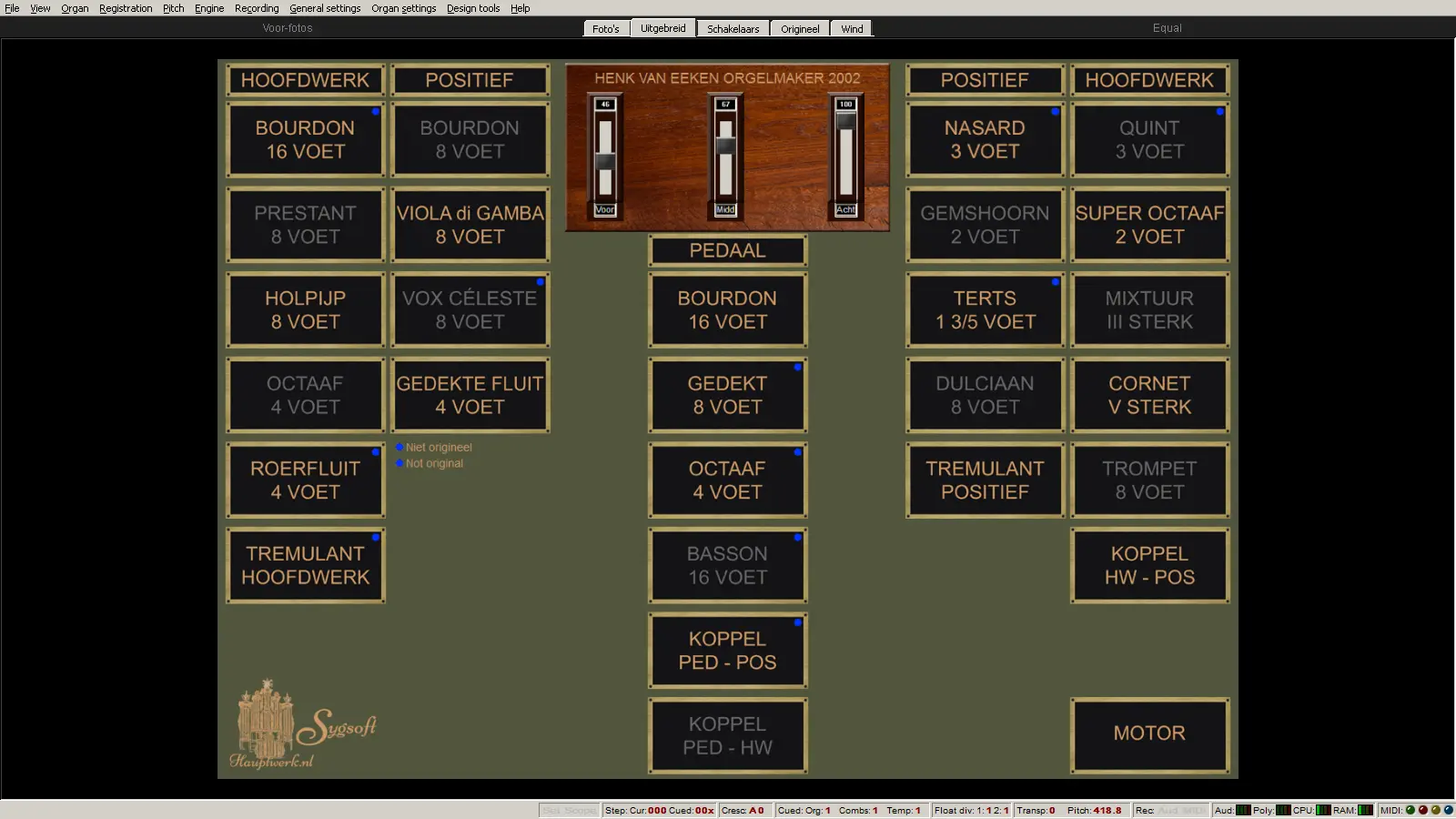
Task: Click the RAM meter in the status bar
Action: click(1365, 810)
